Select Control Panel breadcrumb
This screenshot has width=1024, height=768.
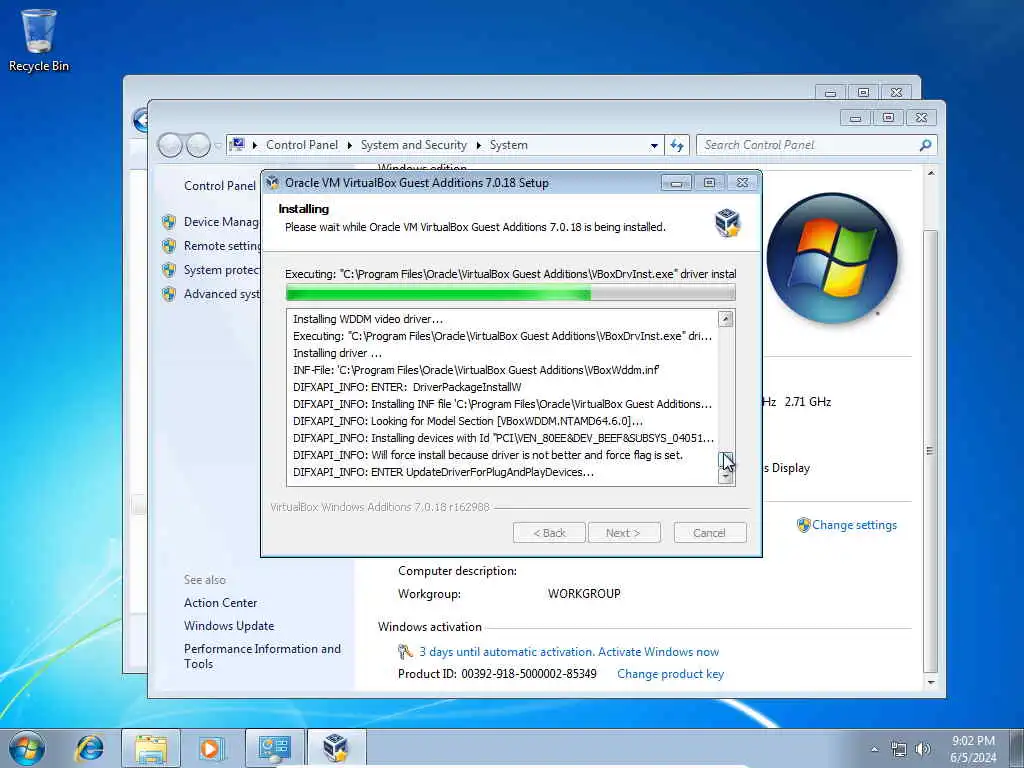[x=302, y=145]
